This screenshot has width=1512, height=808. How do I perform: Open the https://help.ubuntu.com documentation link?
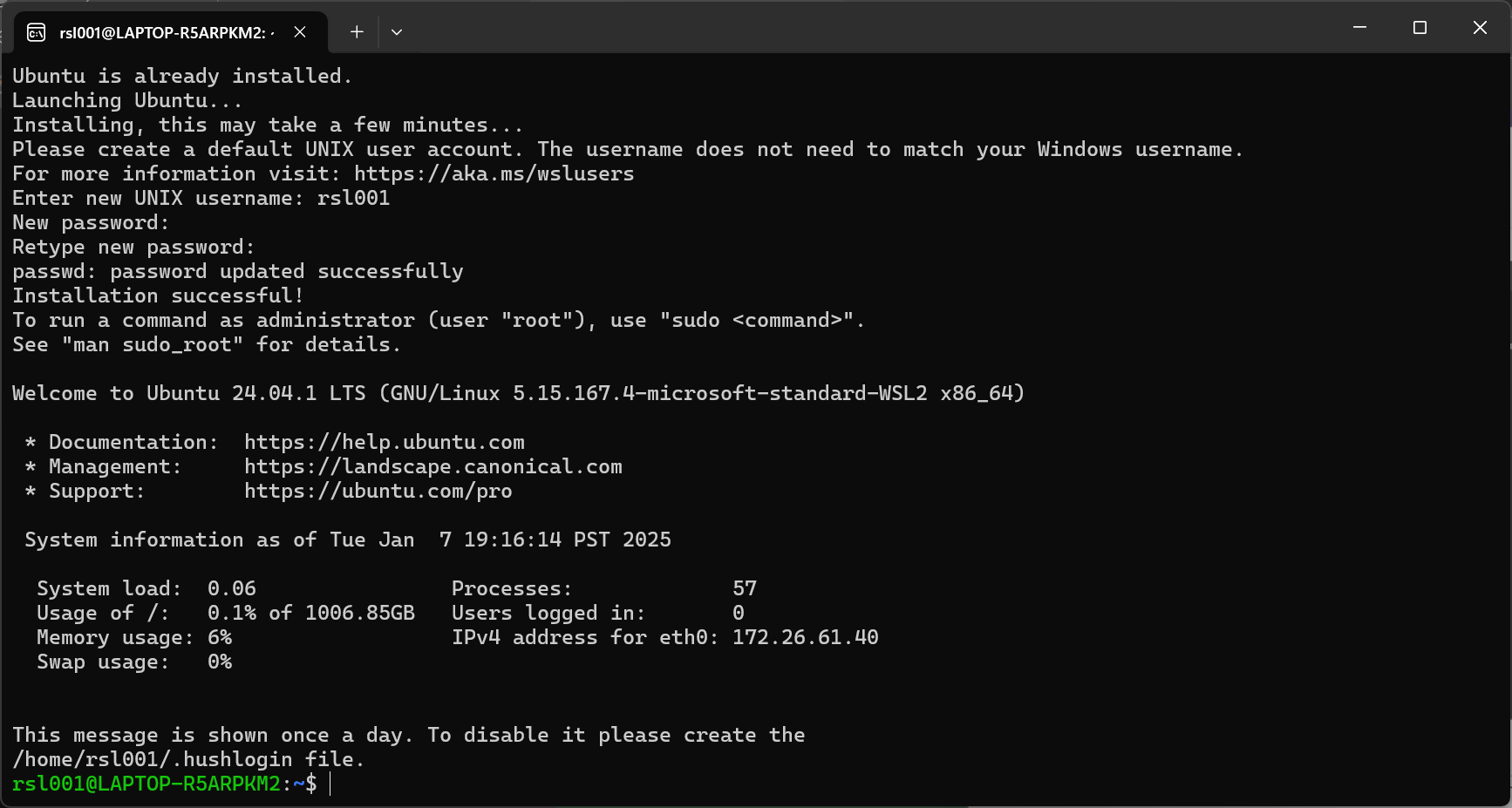(384, 443)
